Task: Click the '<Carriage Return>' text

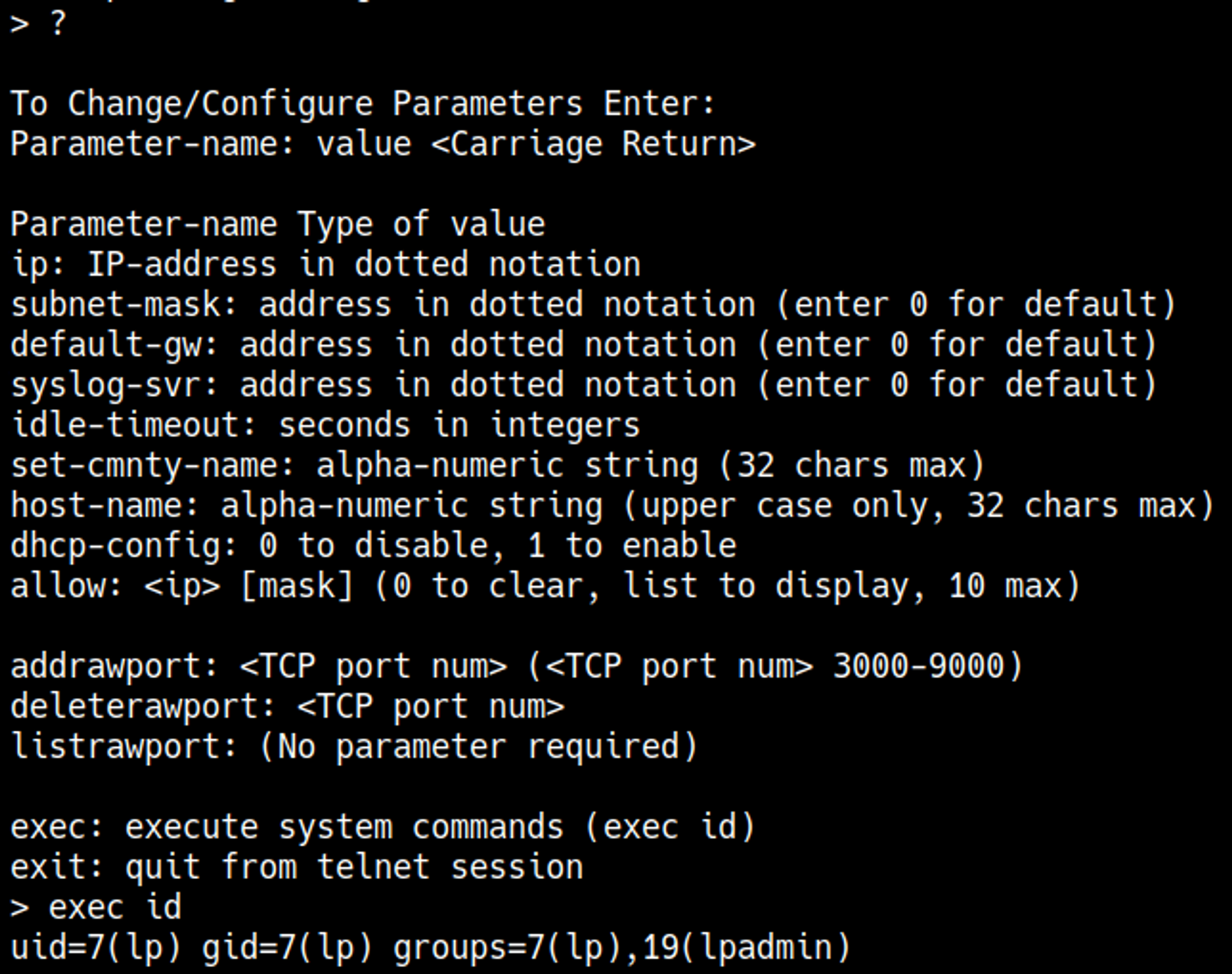Action: (593, 144)
